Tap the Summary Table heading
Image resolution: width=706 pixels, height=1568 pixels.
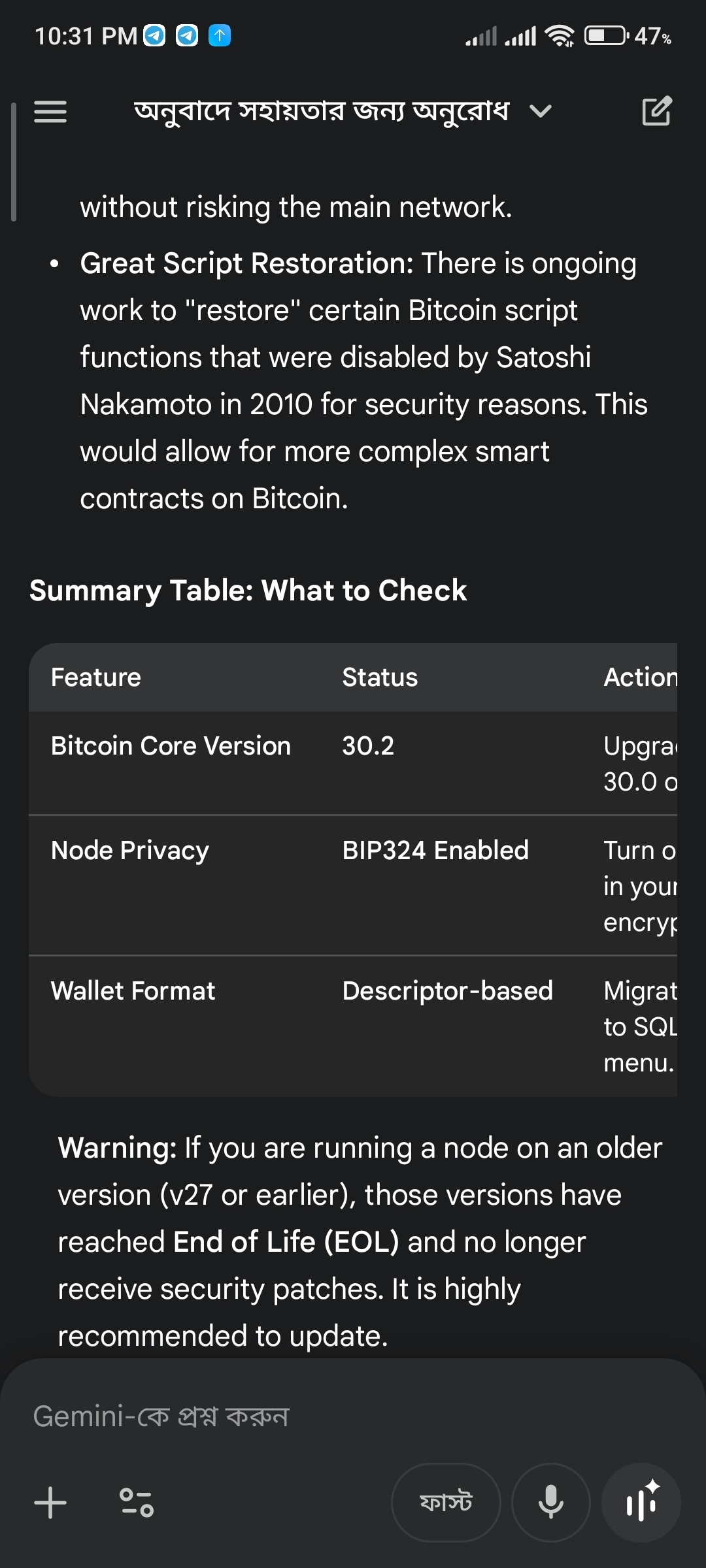(x=248, y=591)
